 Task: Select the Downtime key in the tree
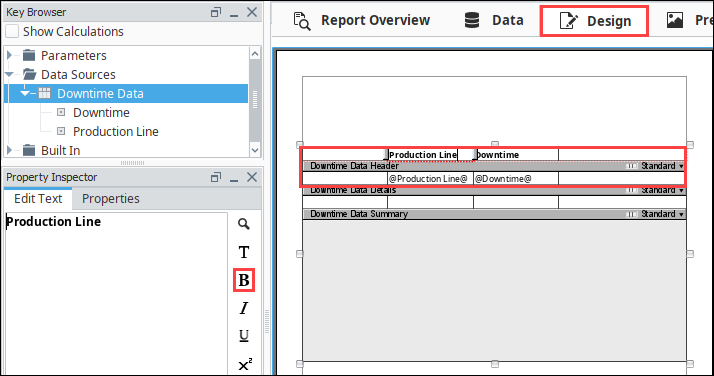[x=101, y=112]
